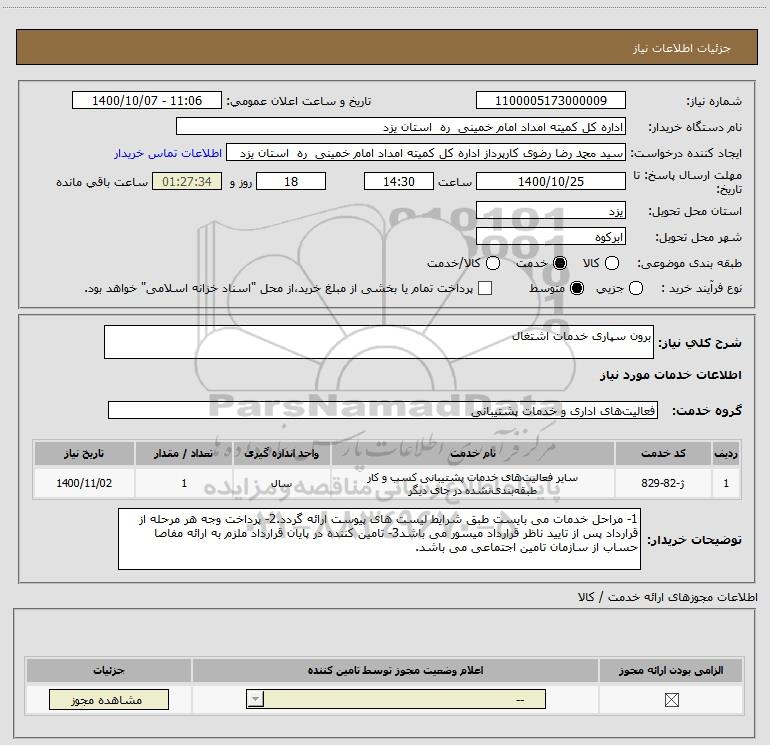Click the جزئیات column header
The width and height of the screenshot is (770, 745).
click(109, 670)
